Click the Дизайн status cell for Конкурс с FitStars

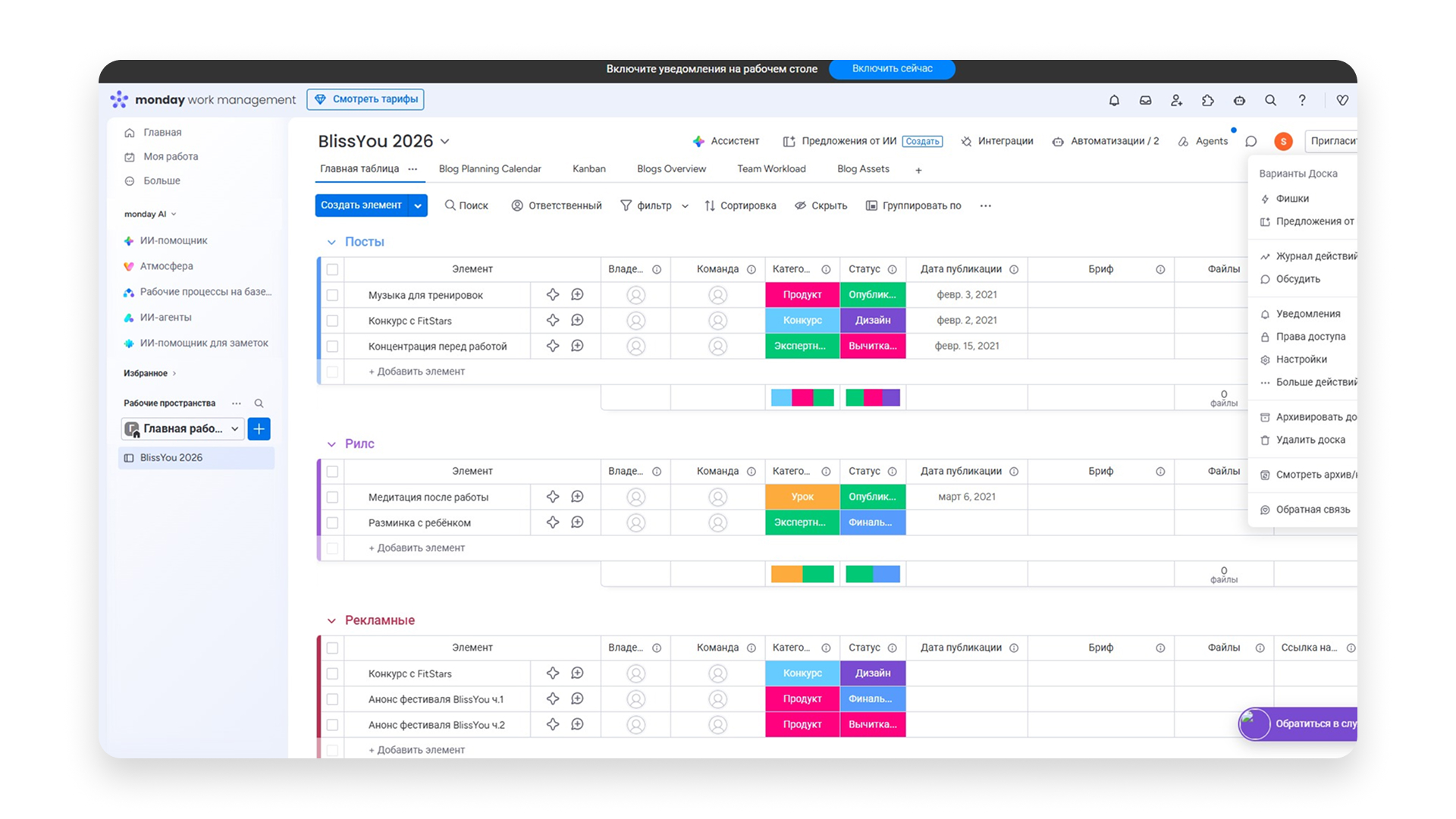coord(872,321)
